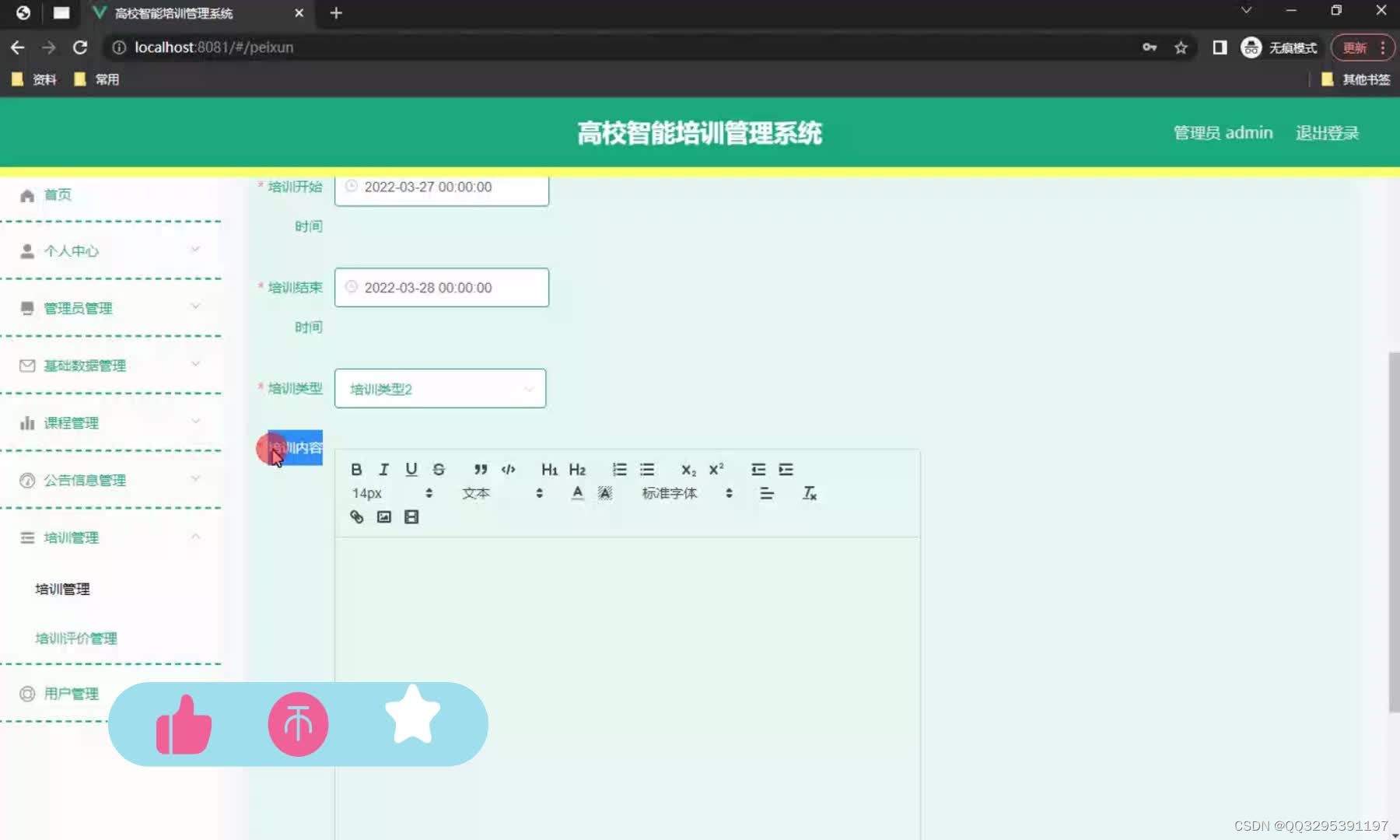
Task: Toggle strikethrough formatting in editor
Action: tap(439, 469)
